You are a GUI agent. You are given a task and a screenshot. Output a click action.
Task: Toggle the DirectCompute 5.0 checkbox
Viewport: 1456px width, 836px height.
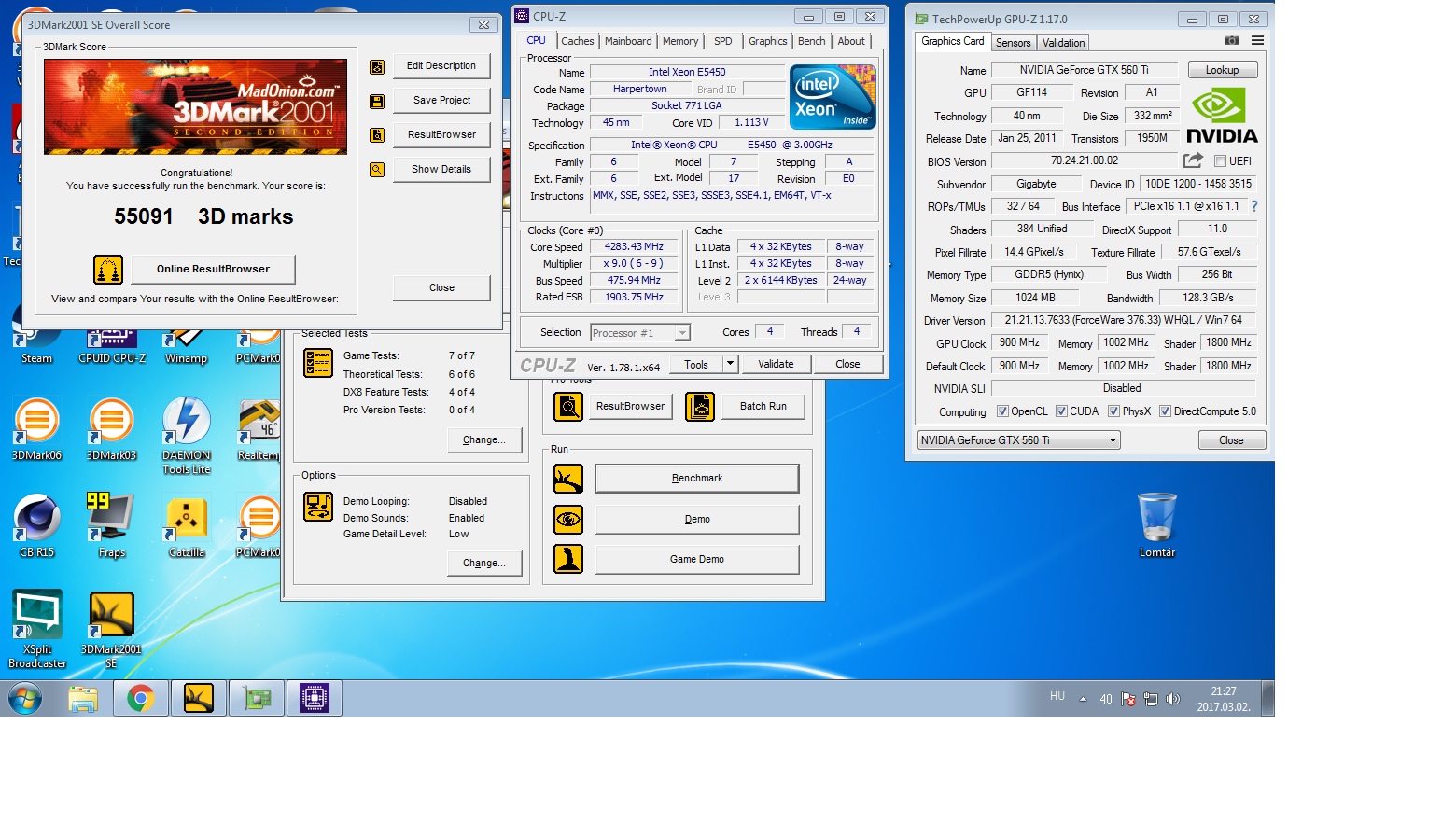point(1165,411)
